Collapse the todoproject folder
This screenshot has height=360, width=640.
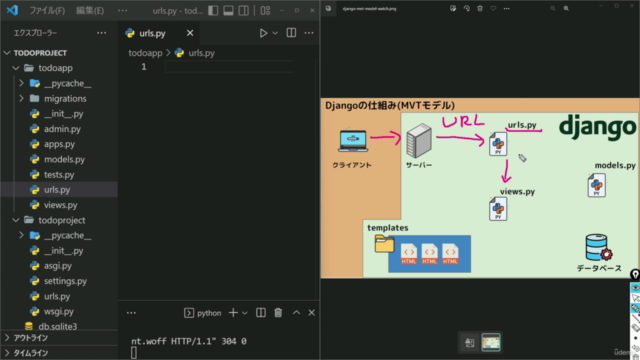point(16,220)
